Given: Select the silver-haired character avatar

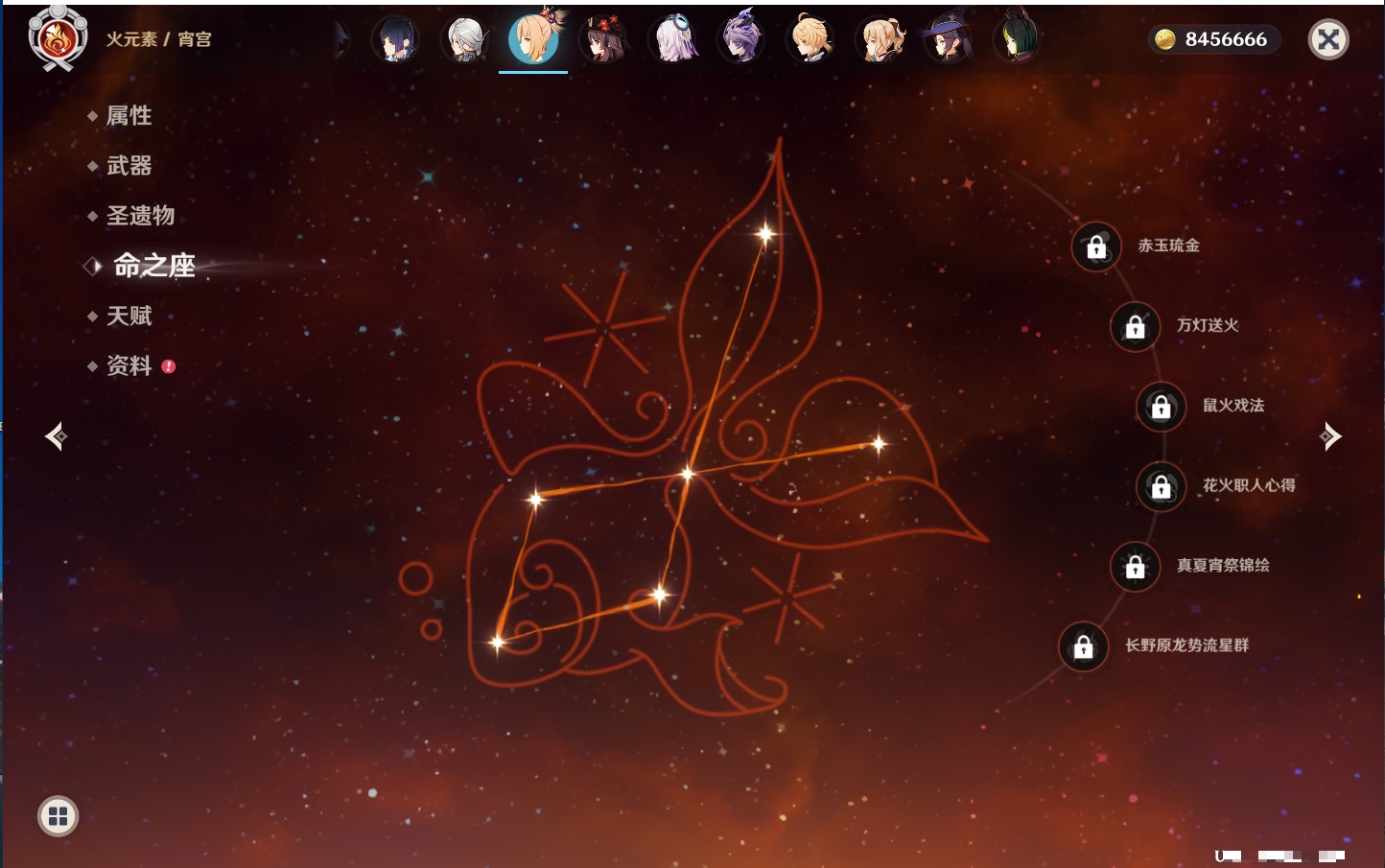Looking at the screenshot, I should (464, 40).
